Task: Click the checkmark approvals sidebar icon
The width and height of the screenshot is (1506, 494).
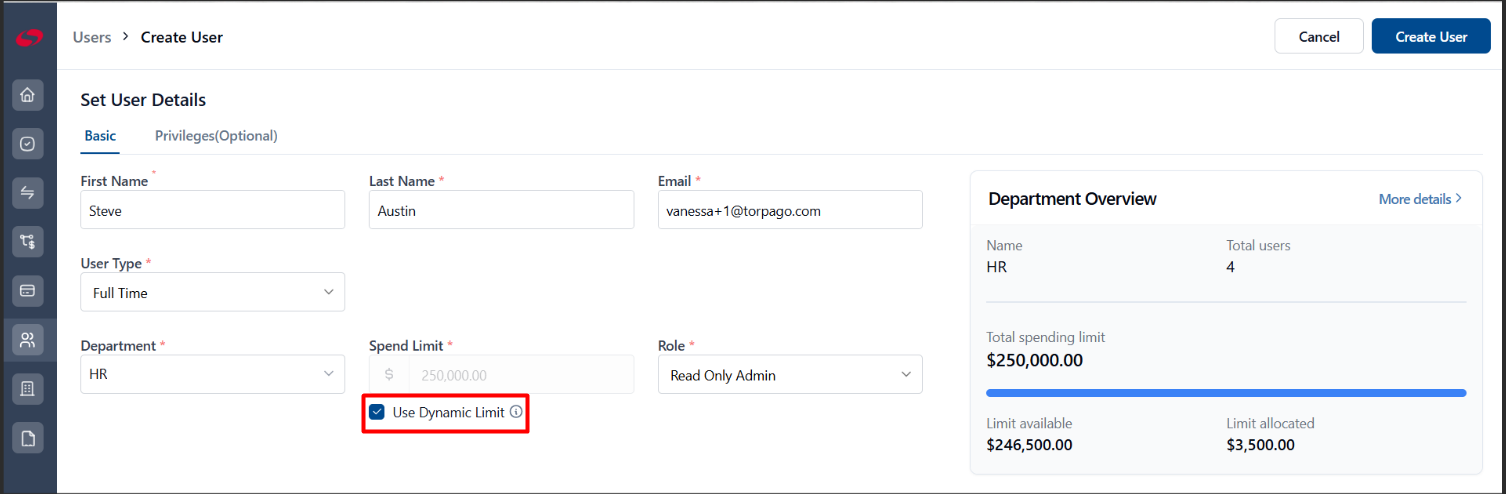Action: pyautogui.click(x=28, y=144)
